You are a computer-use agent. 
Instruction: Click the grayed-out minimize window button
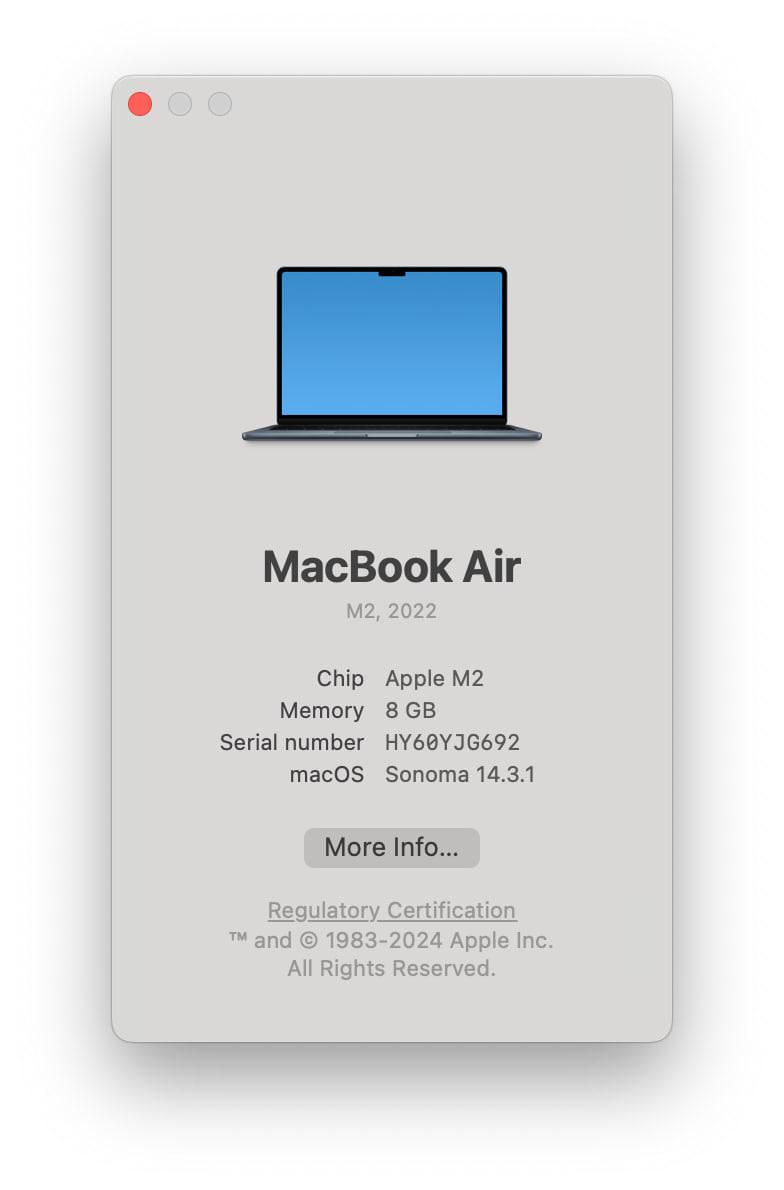[x=180, y=104]
